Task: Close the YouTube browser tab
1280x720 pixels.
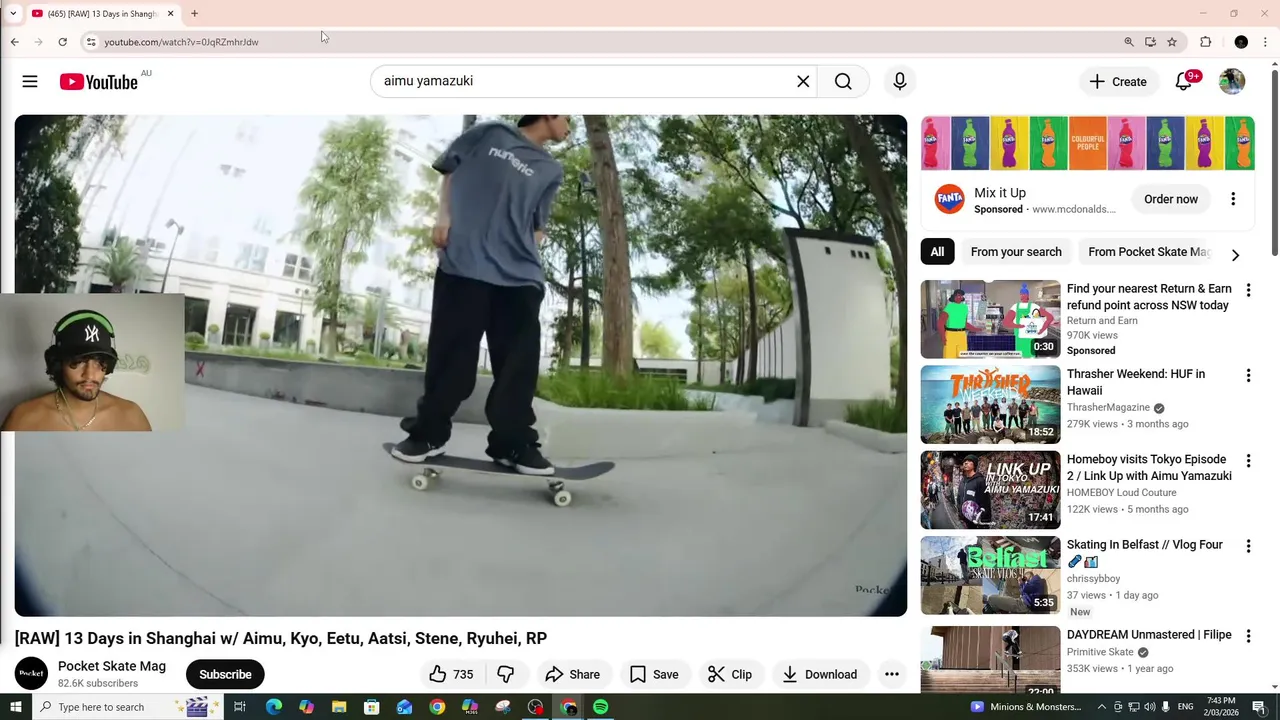Action: click(x=170, y=14)
